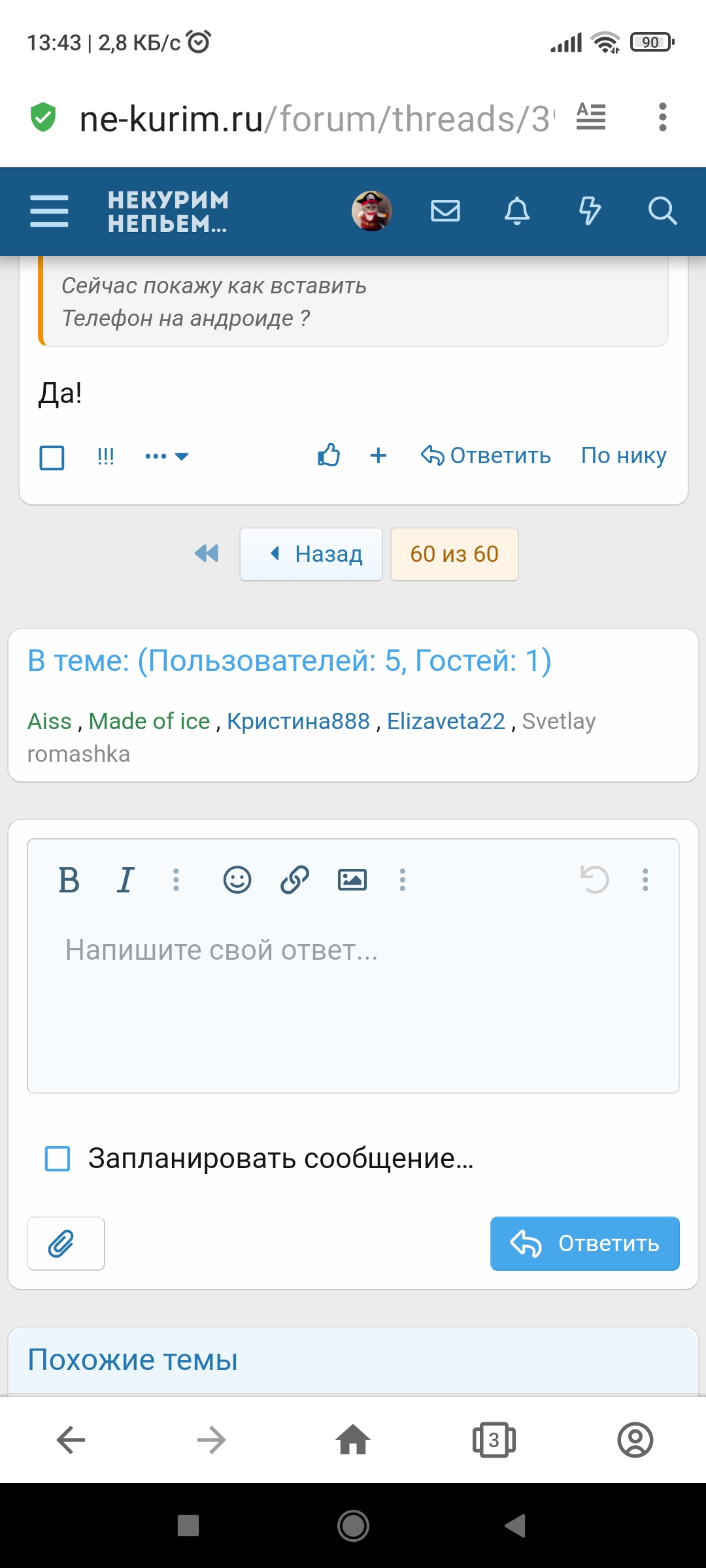The image size is (706, 1568).
Task: Open private messages envelope icon
Action: pyautogui.click(x=445, y=211)
